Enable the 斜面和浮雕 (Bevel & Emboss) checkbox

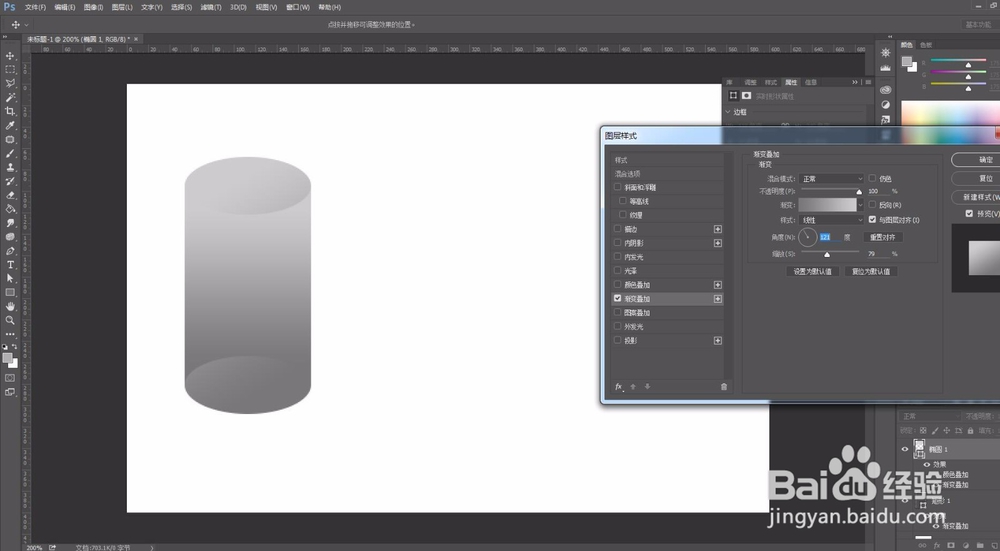(x=617, y=187)
